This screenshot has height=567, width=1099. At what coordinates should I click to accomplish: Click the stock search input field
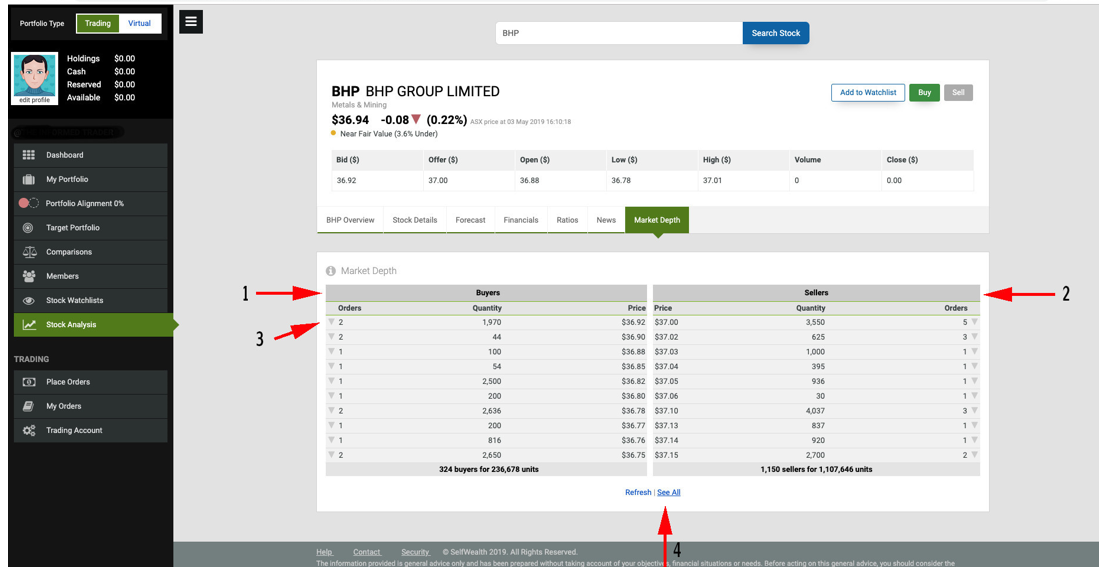[619, 33]
